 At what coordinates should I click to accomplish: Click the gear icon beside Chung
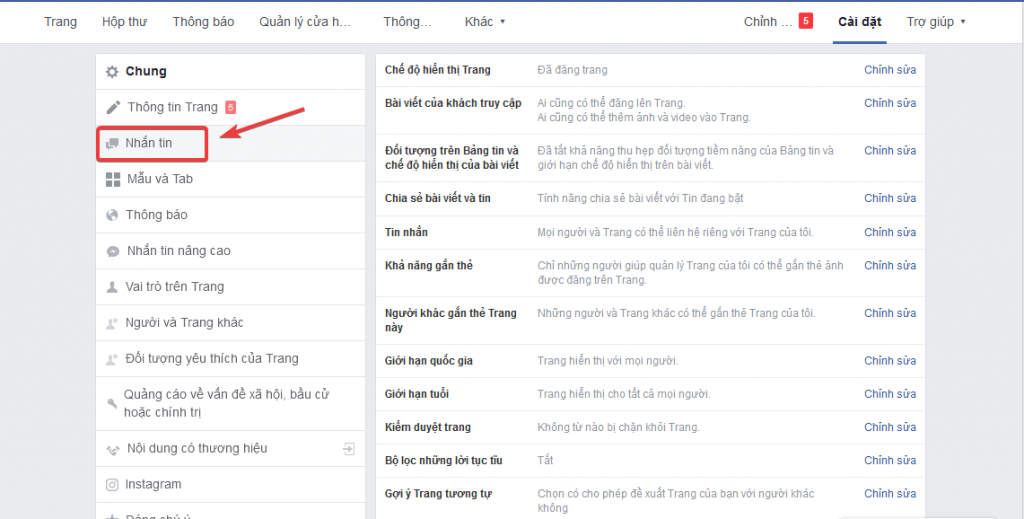click(x=113, y=72)
